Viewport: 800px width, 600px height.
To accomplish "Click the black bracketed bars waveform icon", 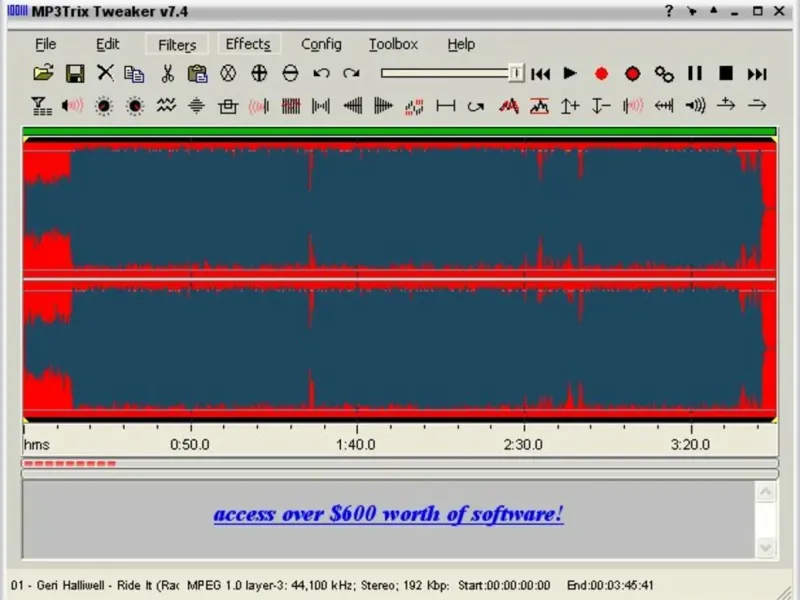I will tap(321, 106).
